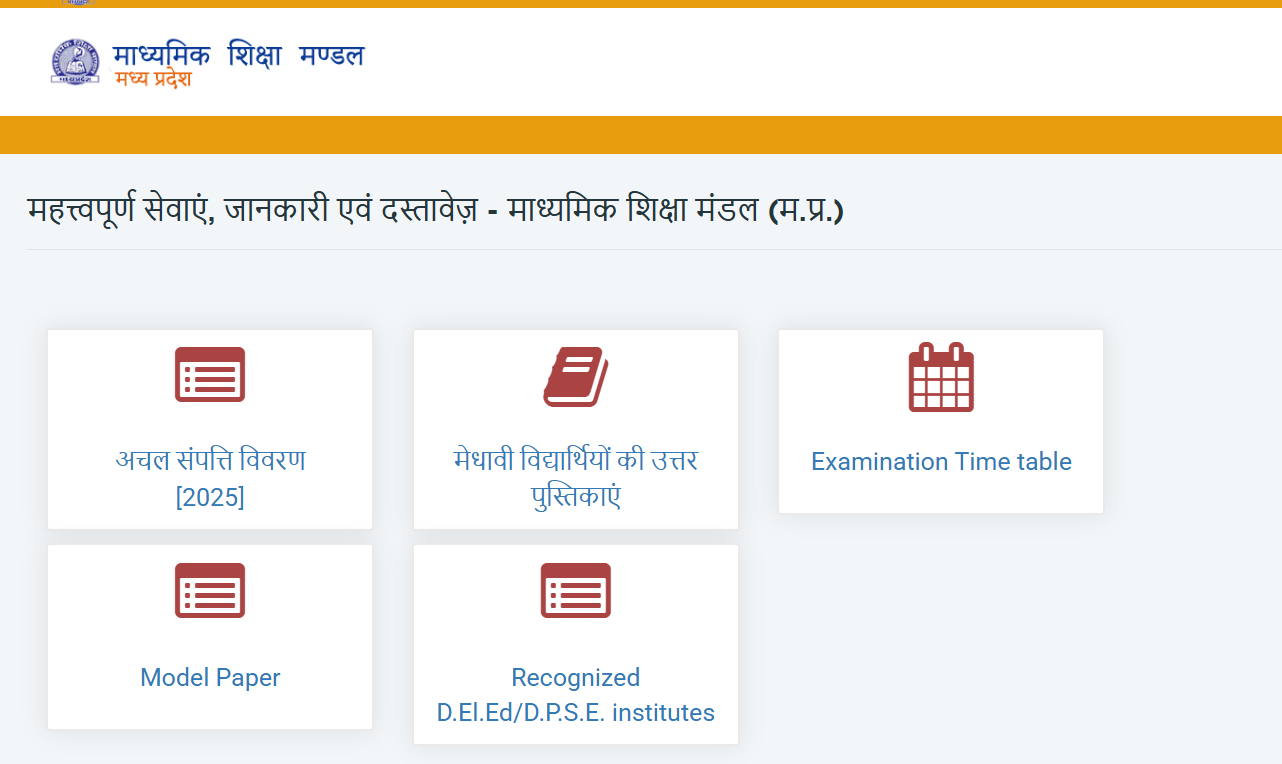Image resolution: width=1282 pixels, height=764 pixels.
Task: Click the orange navigation bar below header
Action: click(x=640, y=135)
